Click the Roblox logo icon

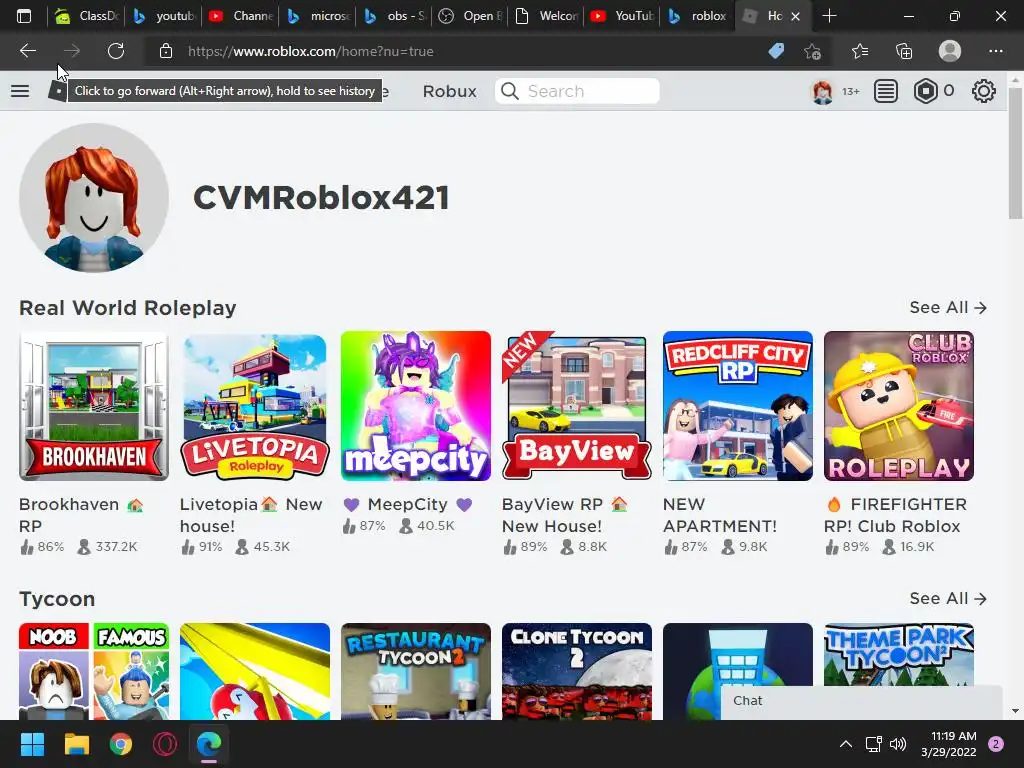(x=57, y=91)
